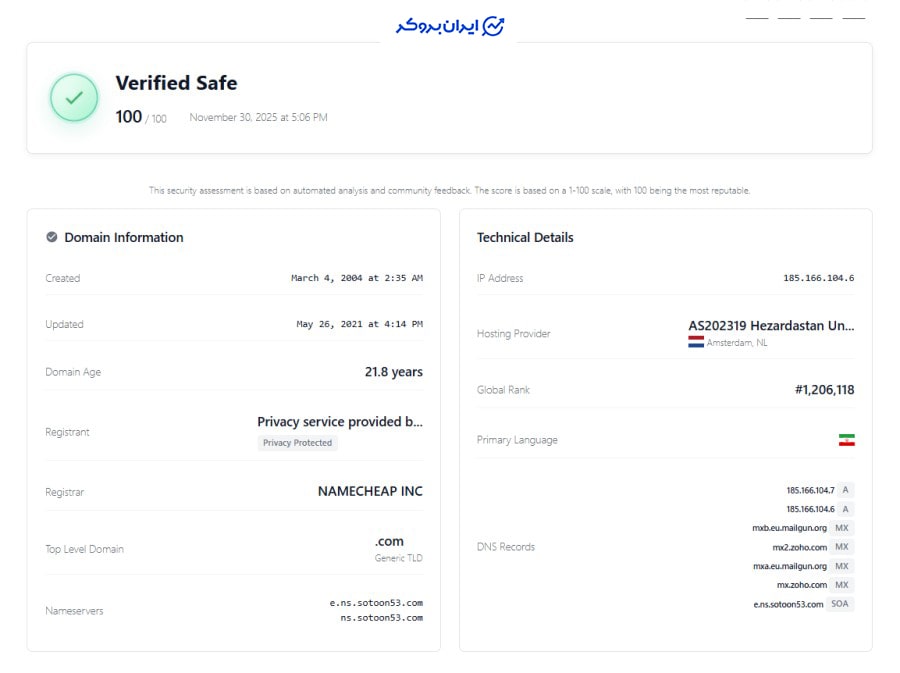Click the NAMECHEAP INC registrar name
Screen dimensions: 900x673
click(x=370, y=491)
